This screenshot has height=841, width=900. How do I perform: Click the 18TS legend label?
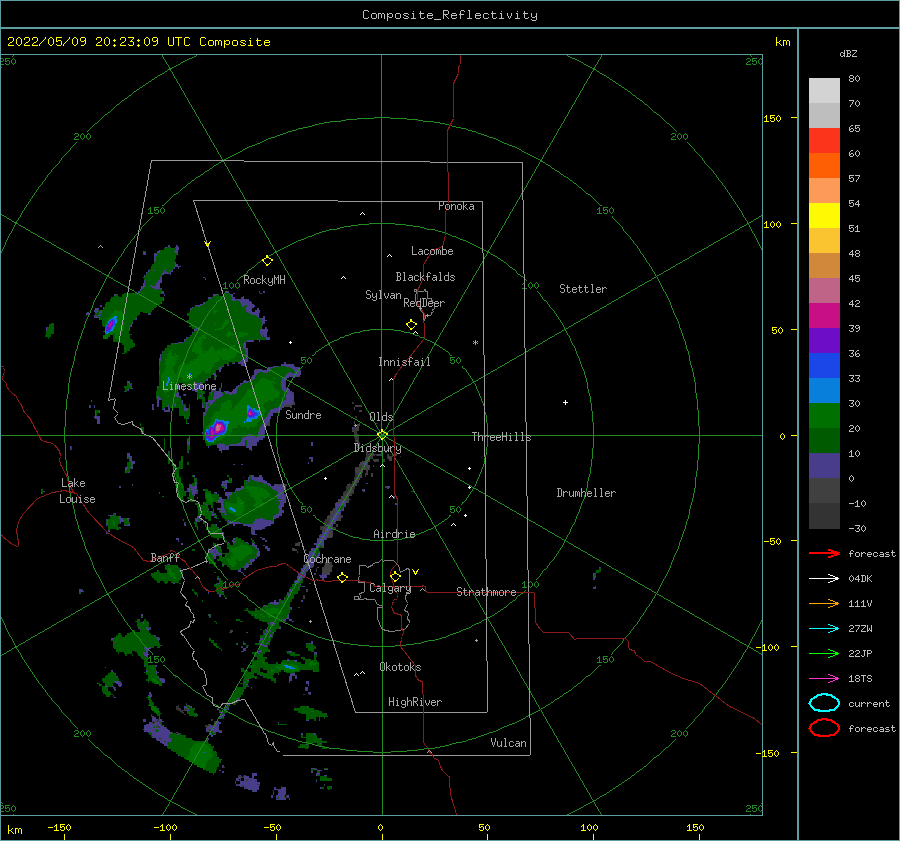pos(860,679)
